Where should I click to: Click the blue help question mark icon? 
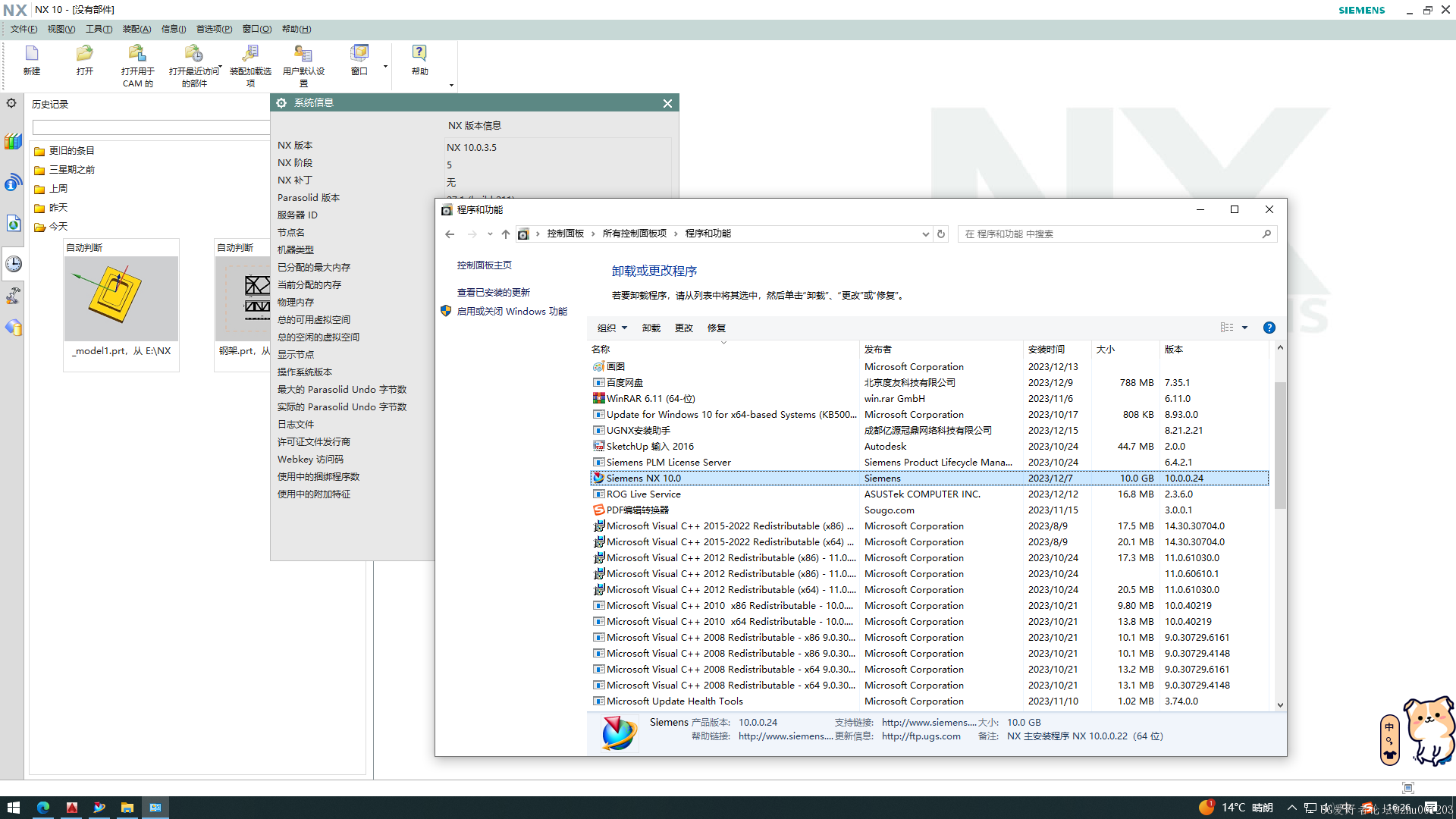click(1269, 328)
